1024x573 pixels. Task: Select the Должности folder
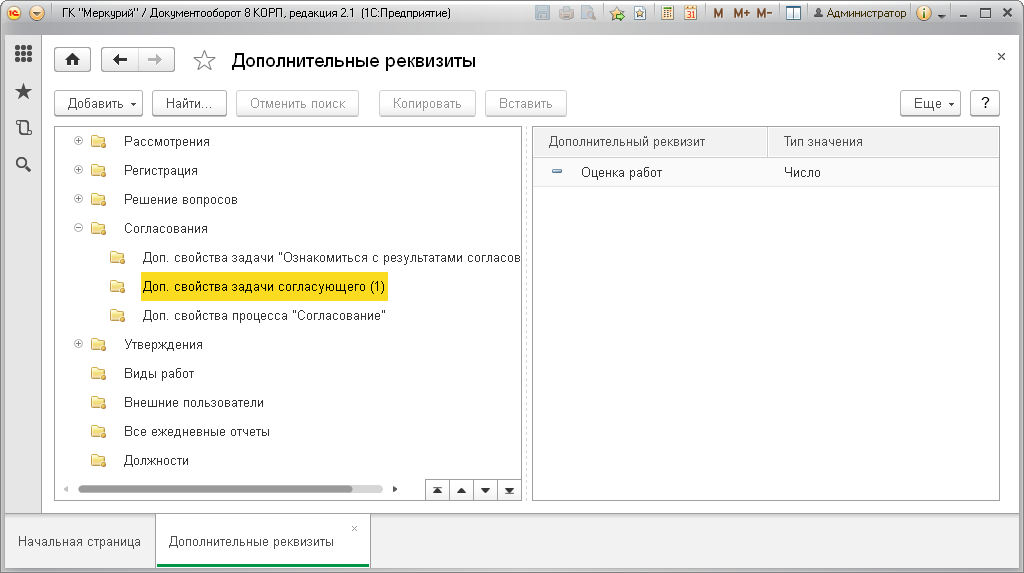click(156, 461)
